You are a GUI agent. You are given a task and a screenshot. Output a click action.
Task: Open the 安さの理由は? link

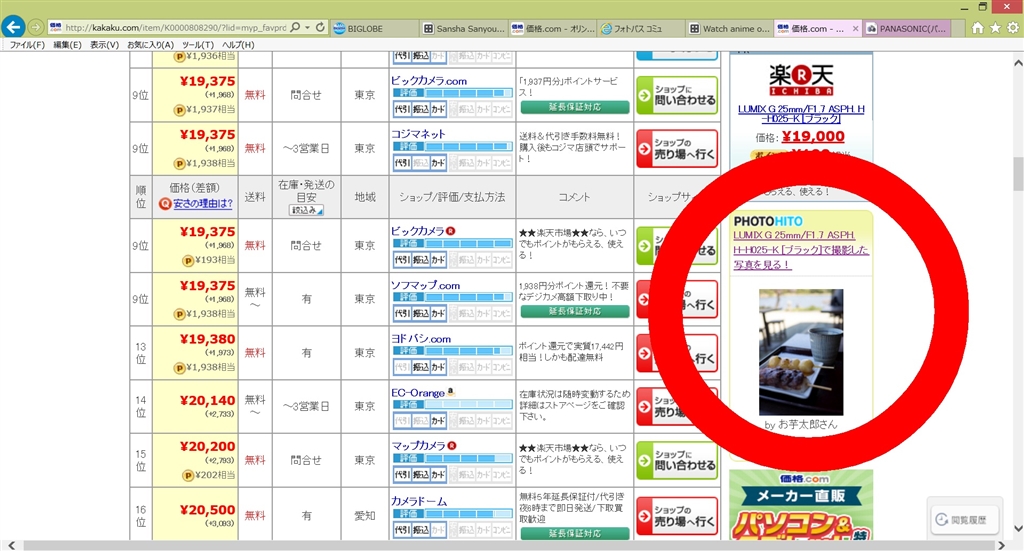click(202, 204)
